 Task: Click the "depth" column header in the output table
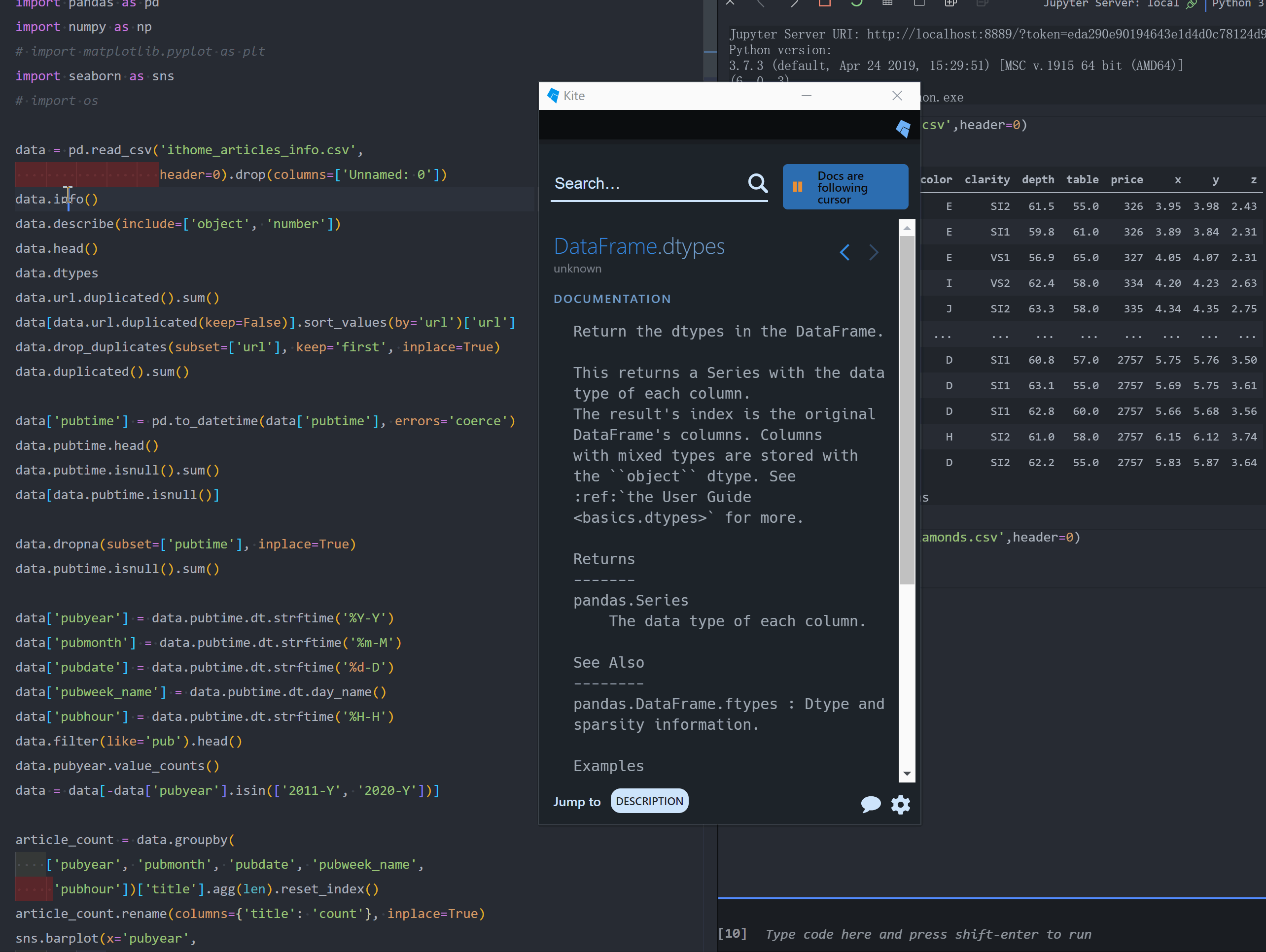[1038, 180]
